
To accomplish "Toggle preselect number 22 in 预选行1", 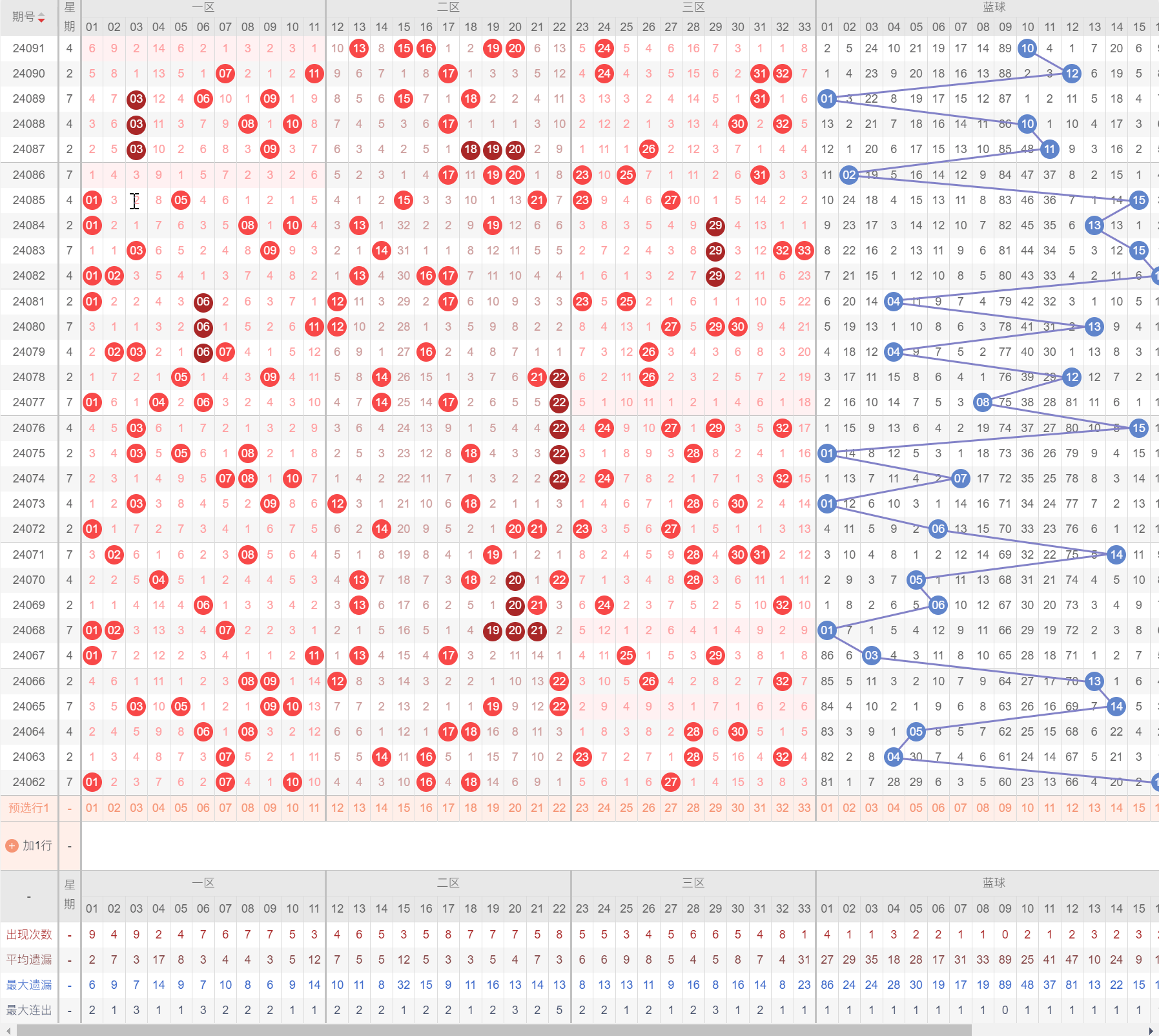I will pyautogui.click(x=559, y=808).
